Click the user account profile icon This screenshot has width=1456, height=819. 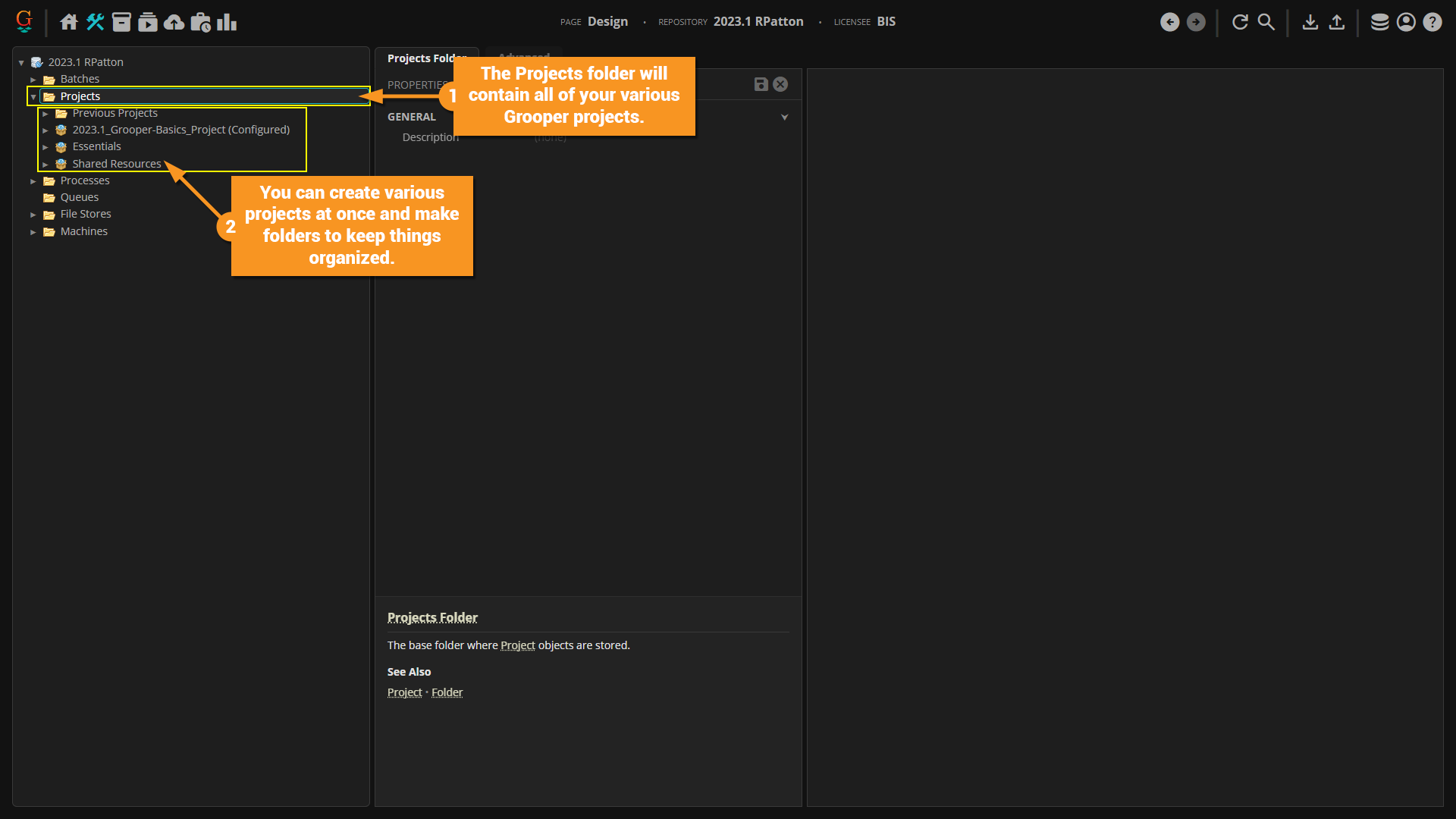pos(1406,22)
